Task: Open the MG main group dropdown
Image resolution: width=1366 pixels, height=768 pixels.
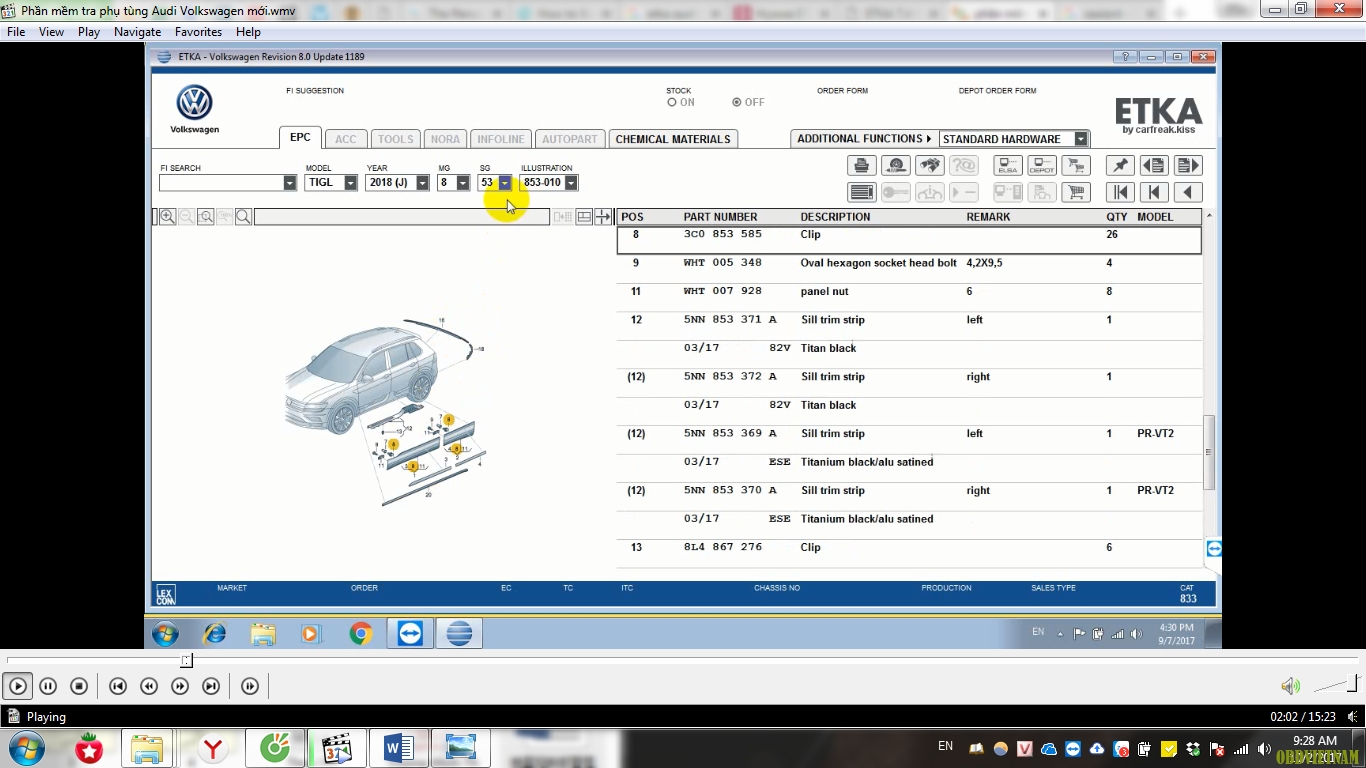Action: pyautogui.click(x=463, y=183)
